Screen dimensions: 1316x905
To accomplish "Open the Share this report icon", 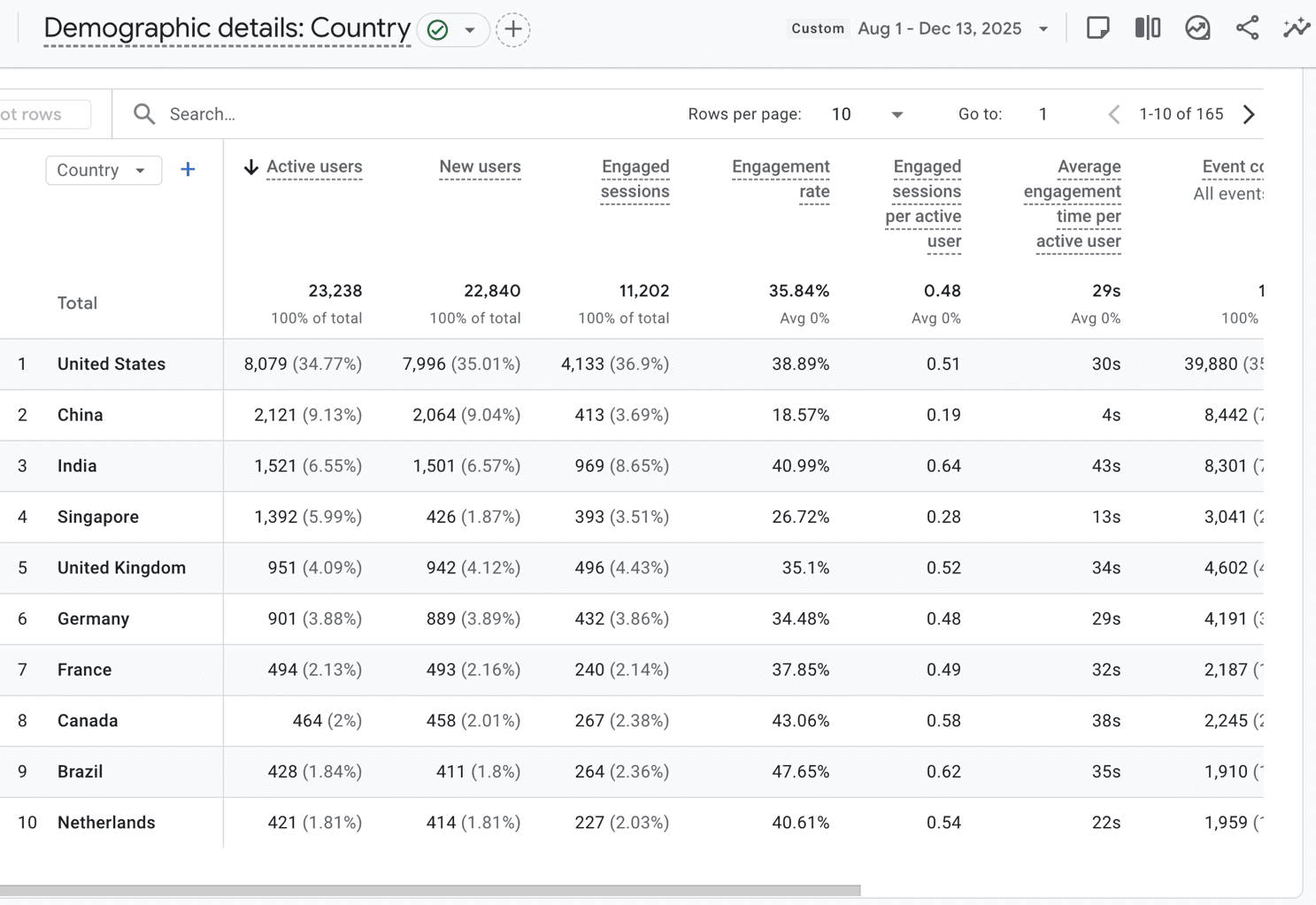I will pos(1248,27).
